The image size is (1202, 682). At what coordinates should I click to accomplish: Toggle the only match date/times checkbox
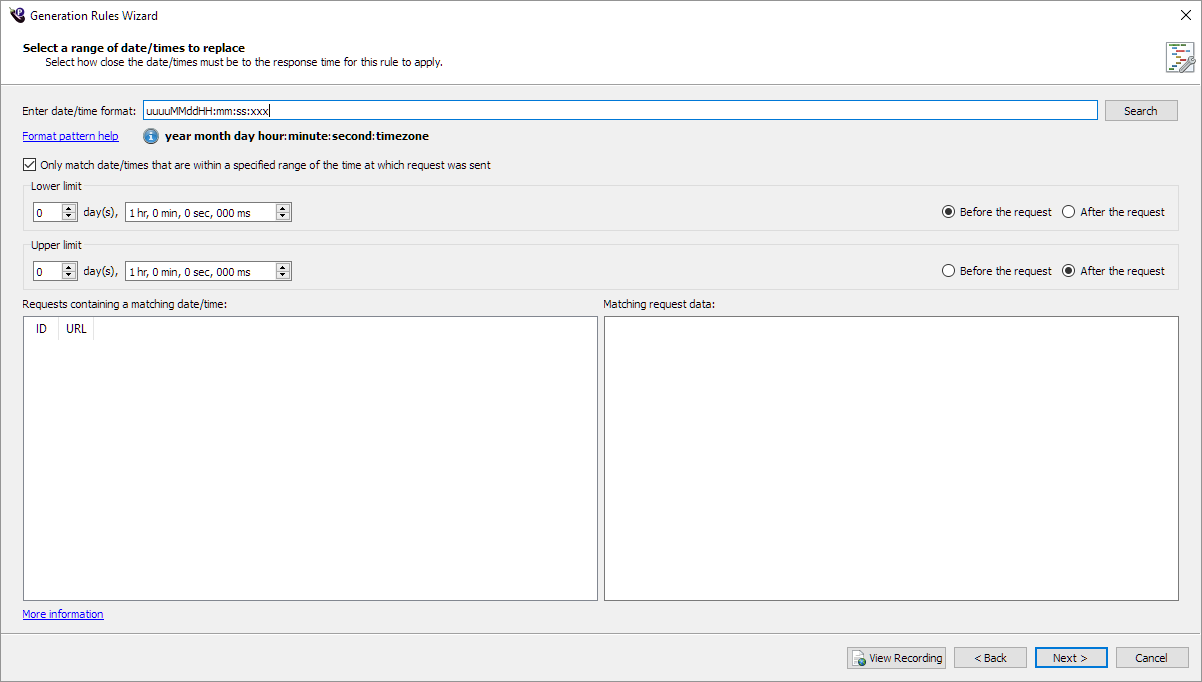point(29,165)
